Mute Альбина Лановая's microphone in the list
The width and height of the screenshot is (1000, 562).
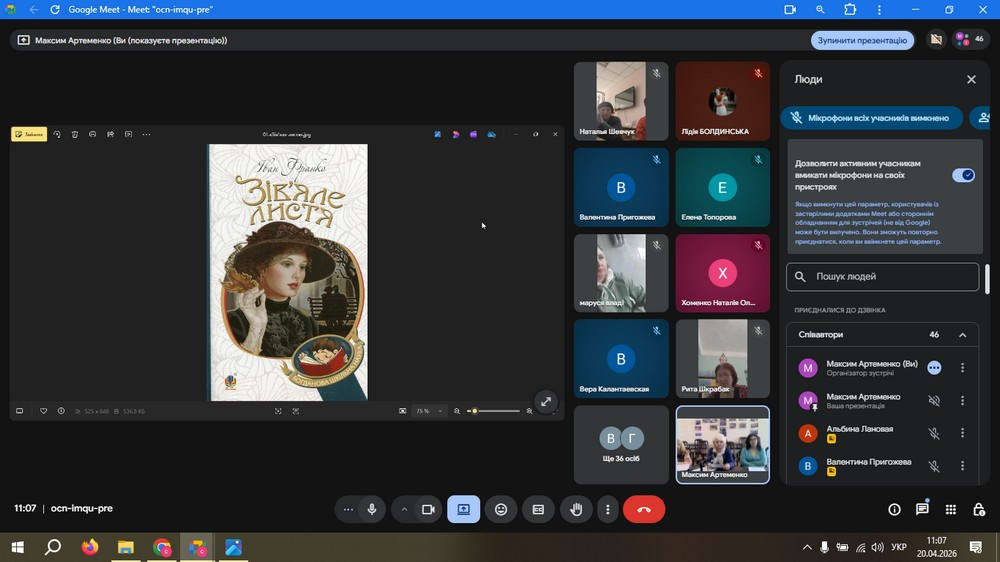pyautogui.click(x=934, y=433)
